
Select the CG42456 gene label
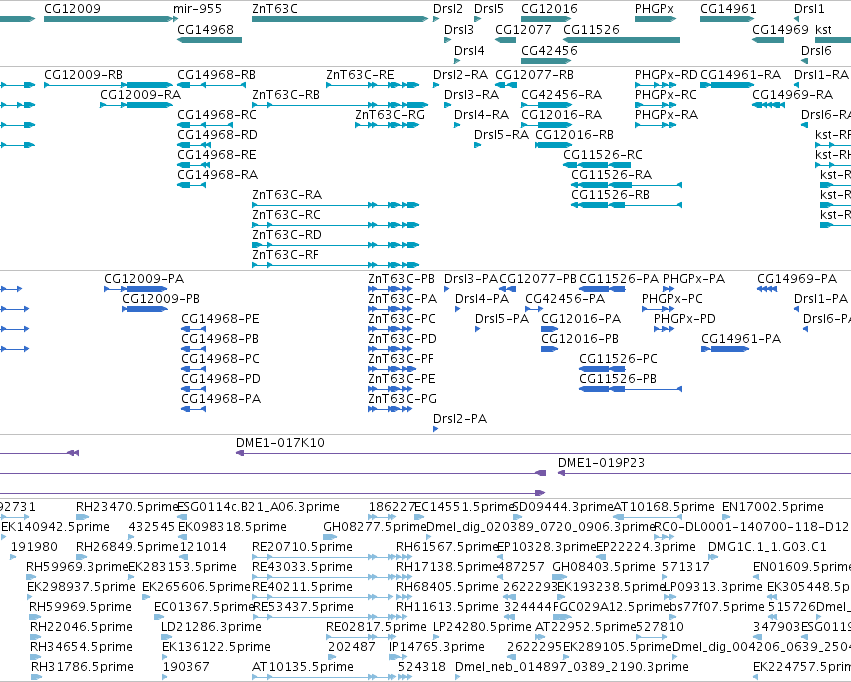pos(549,50)
